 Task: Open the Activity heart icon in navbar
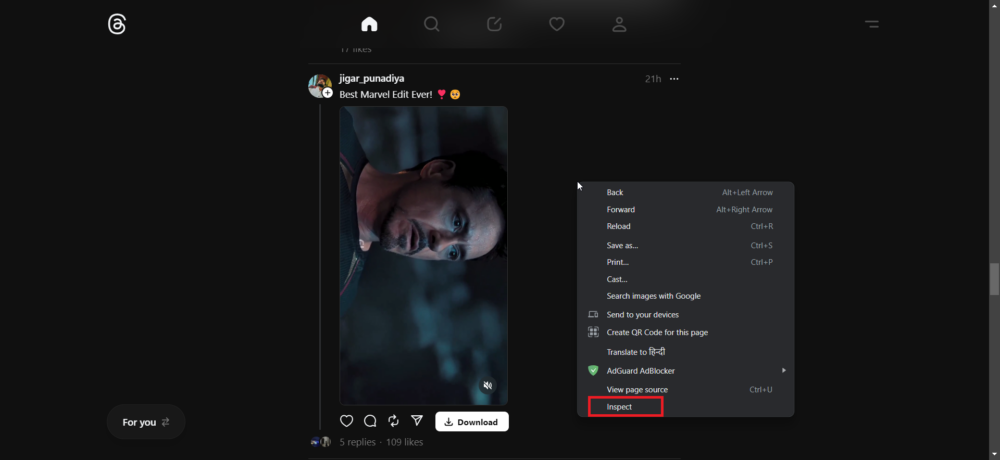click(x=557, y=24)
